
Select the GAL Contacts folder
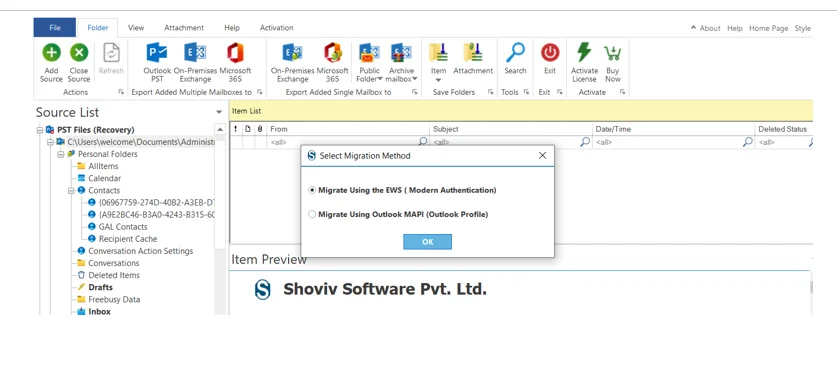point(123,227)
